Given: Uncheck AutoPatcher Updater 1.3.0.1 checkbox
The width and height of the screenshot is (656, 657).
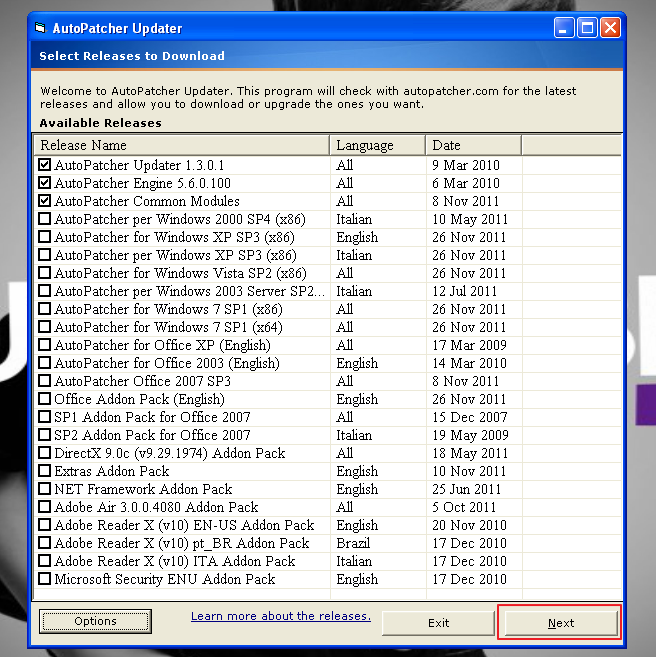Looking at the screenshot, I should [x=44, y=165].
